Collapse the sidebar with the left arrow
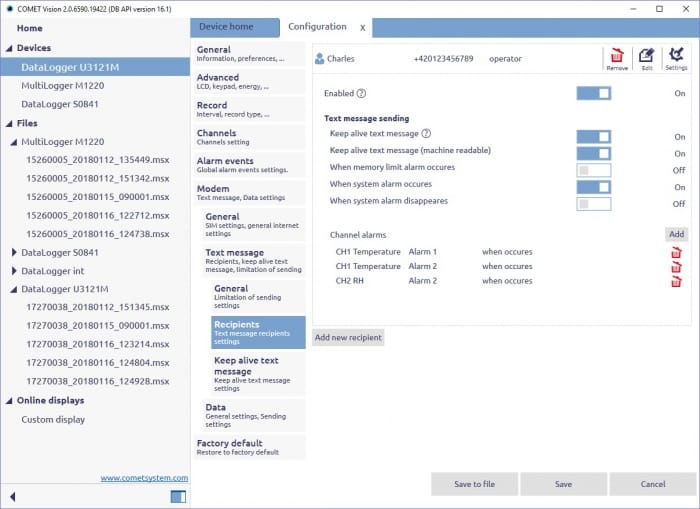Viewport: 700px width, 509px height. pyautogui.click(x=13, y=496)
